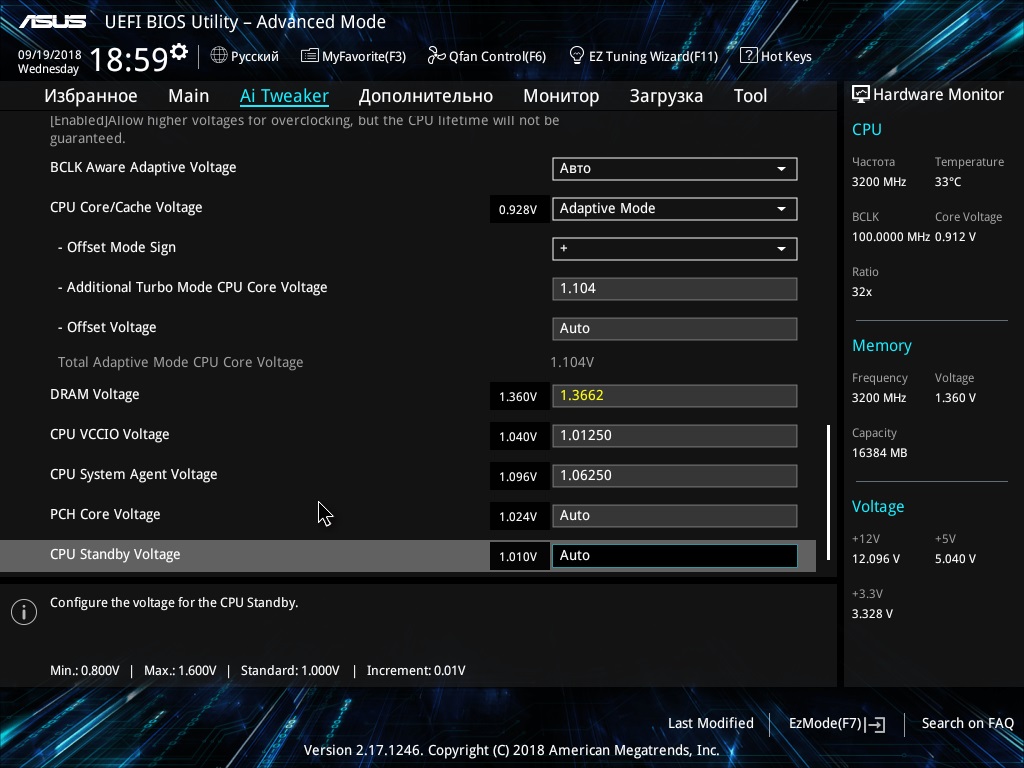Select the CPU System Agent Voltage label

(x=134, y=475)
